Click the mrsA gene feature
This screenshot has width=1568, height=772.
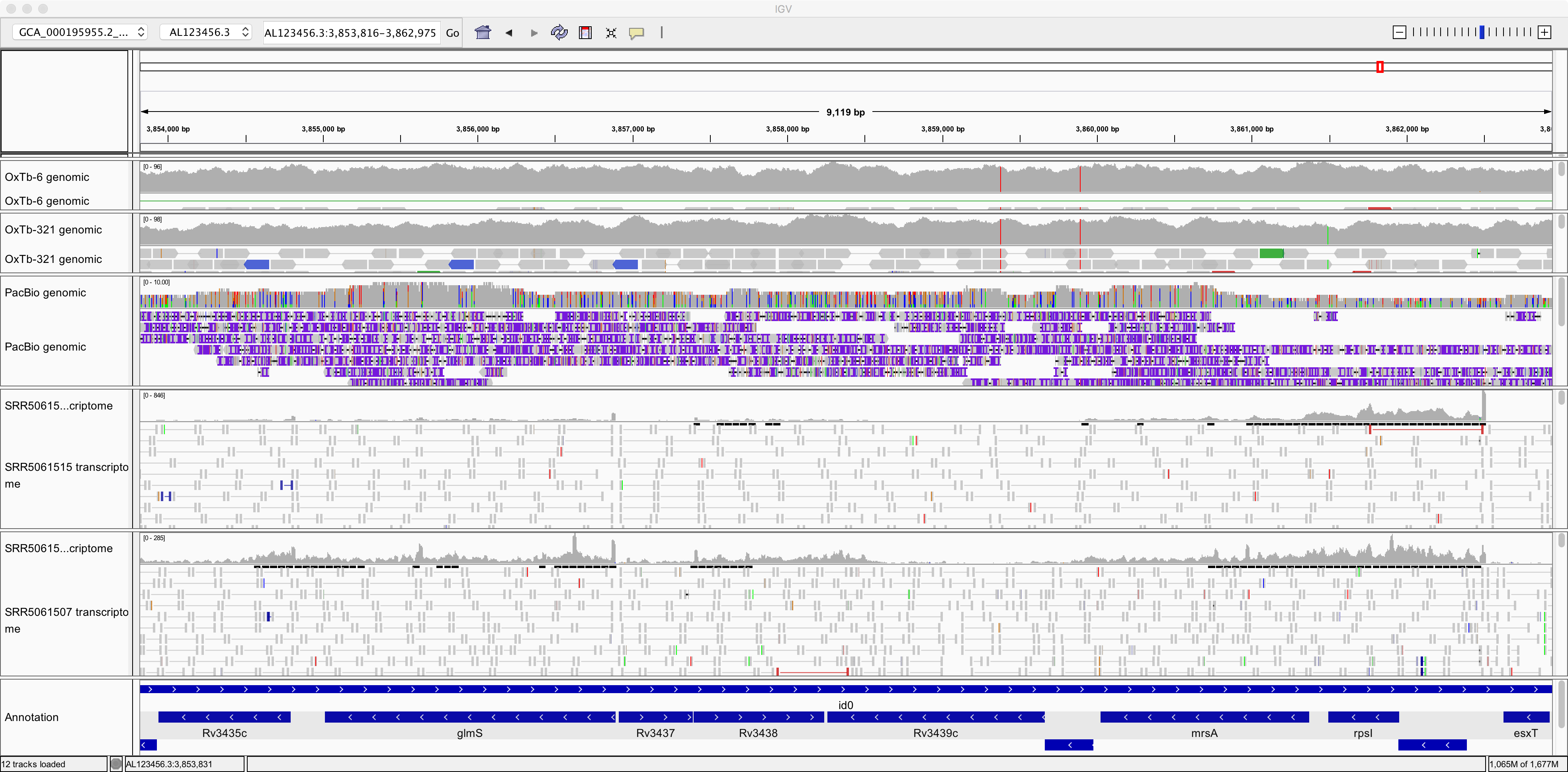tap(1204, 717)
